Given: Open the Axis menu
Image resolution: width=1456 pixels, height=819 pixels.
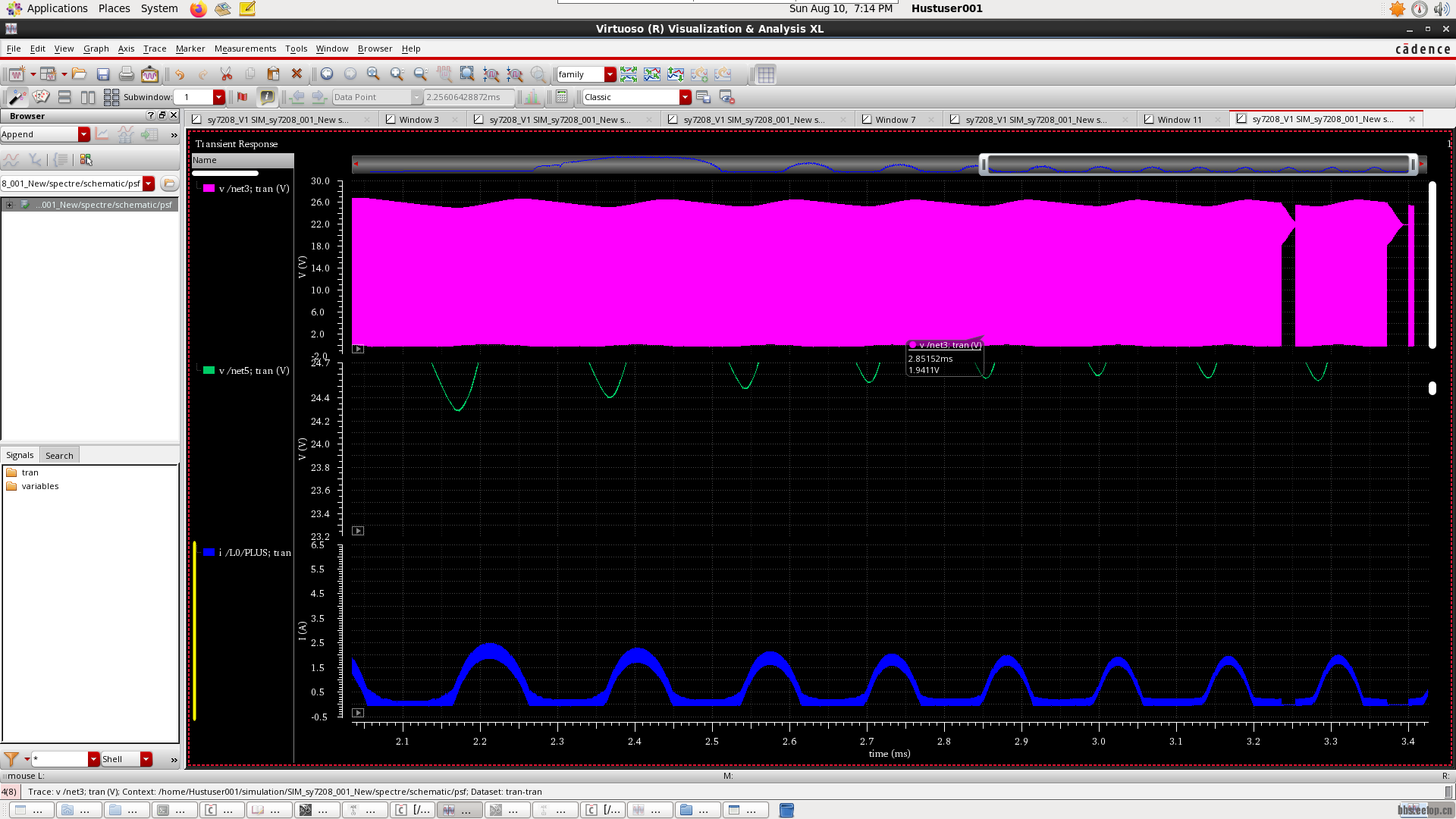Looking at the screenshot, I should point(126,49).
